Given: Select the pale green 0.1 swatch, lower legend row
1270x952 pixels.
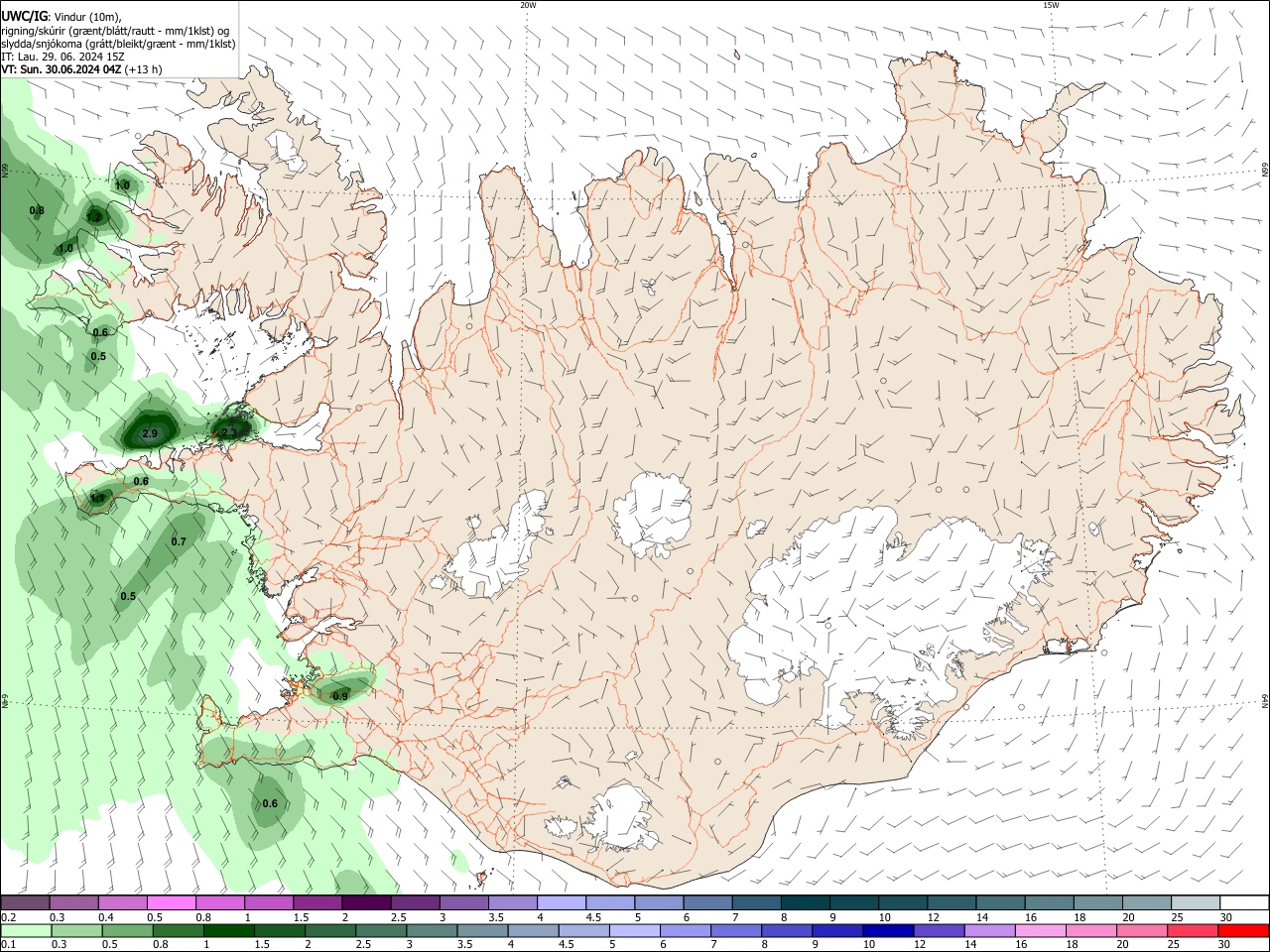Looking at the screenshot, I should click(x=26, y=931).
